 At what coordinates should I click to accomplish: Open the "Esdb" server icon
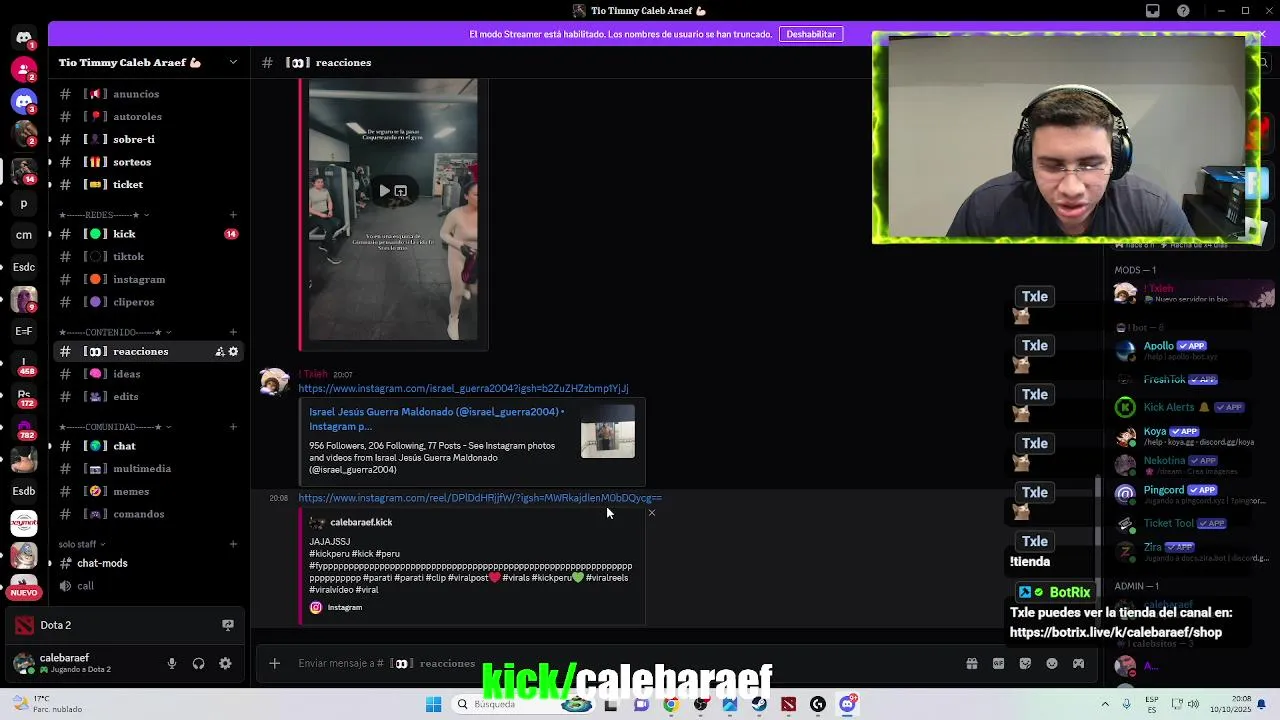pos(24,491)
